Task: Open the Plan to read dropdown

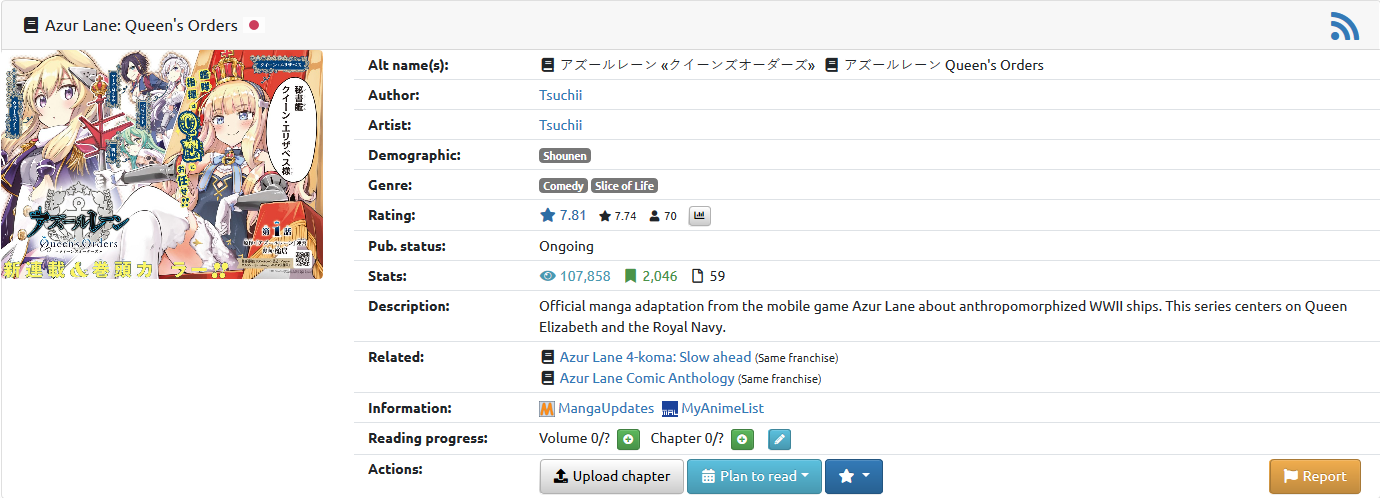Action: [755, 477]
